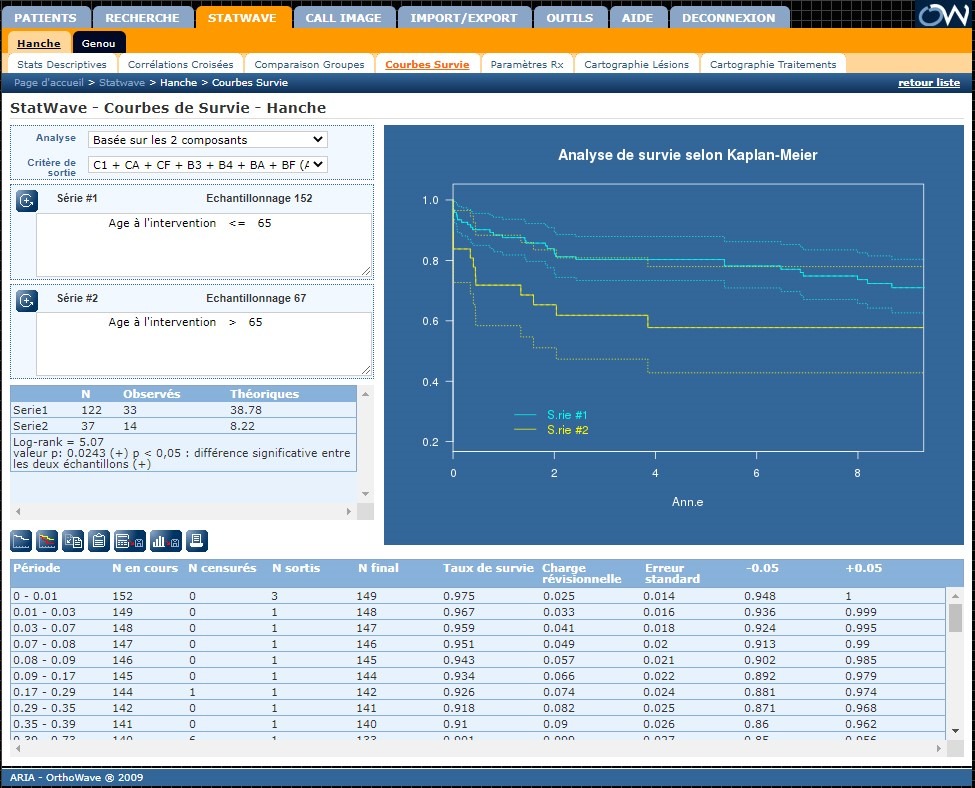Open Cartographie Lésions tab
Viewport: 975px width, 788px height.
click(637, 64)
